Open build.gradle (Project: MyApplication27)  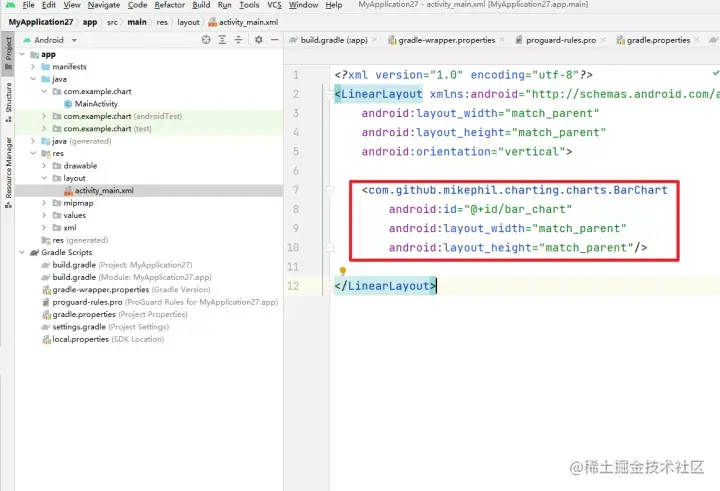pos(117,265)
